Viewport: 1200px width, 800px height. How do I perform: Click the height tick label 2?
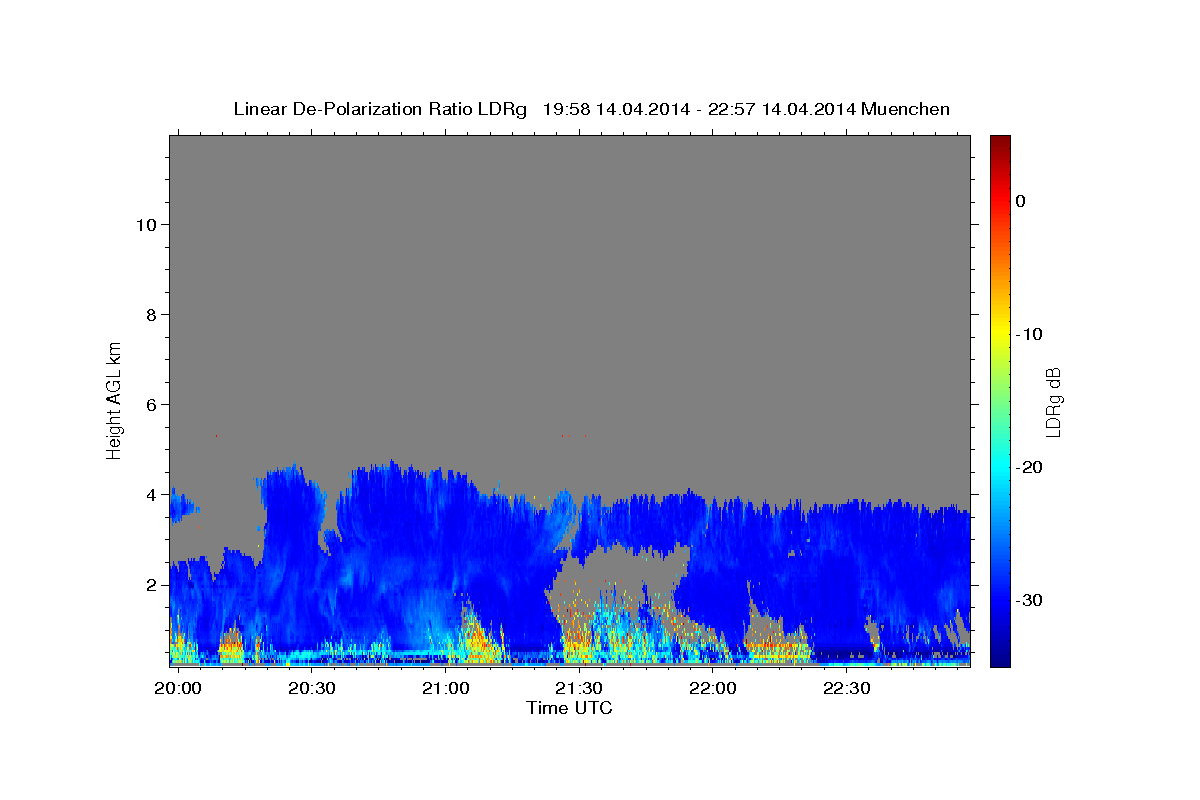149,584
